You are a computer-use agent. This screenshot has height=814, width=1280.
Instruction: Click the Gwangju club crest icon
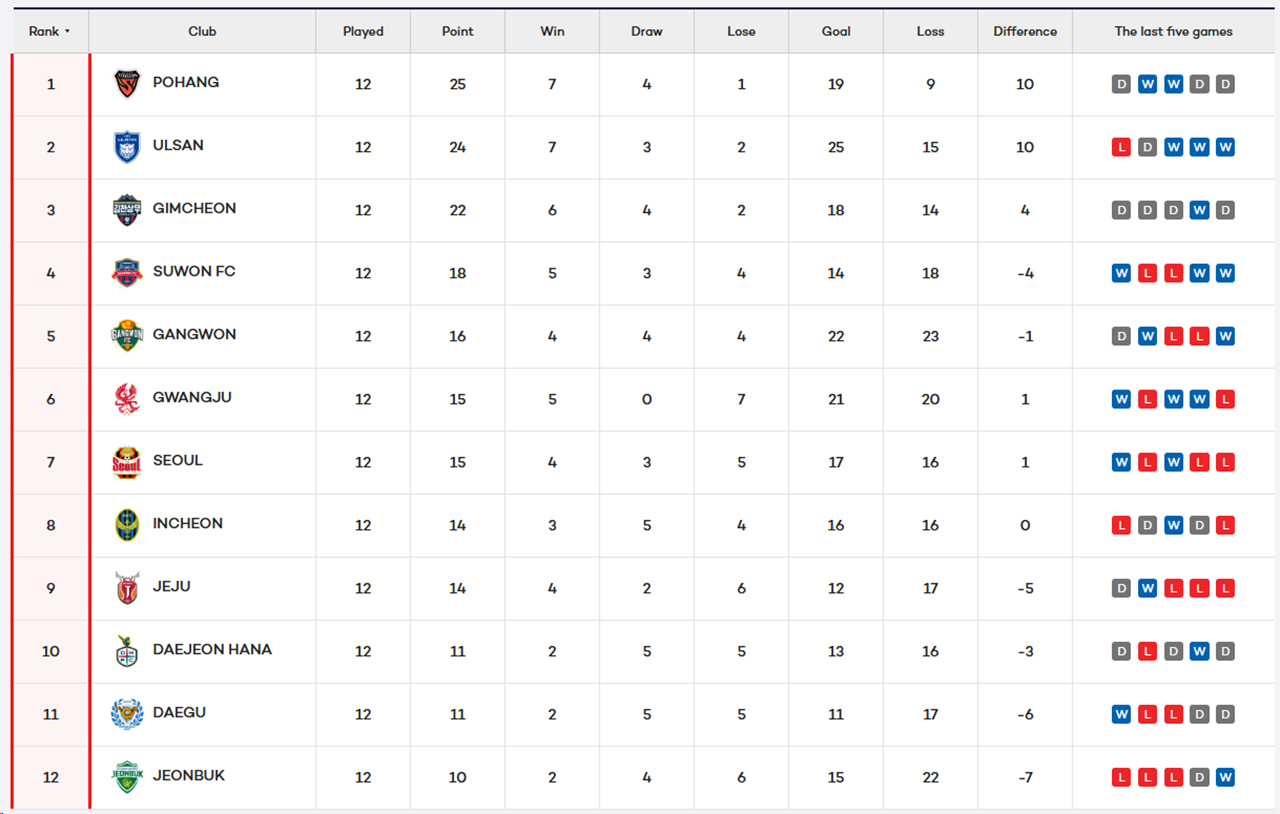tap(127, 399)
